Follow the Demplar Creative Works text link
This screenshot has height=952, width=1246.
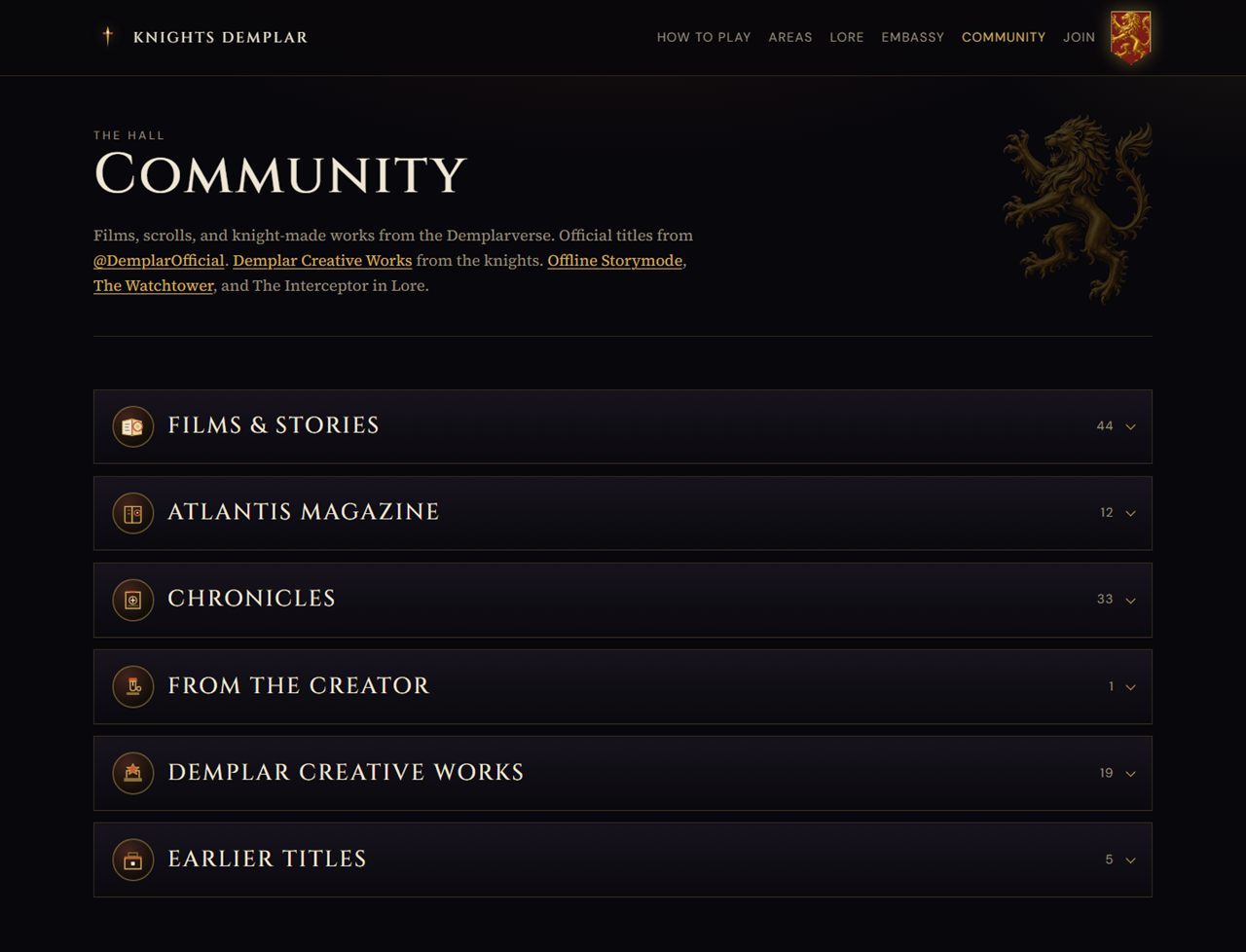pos(322,261)
